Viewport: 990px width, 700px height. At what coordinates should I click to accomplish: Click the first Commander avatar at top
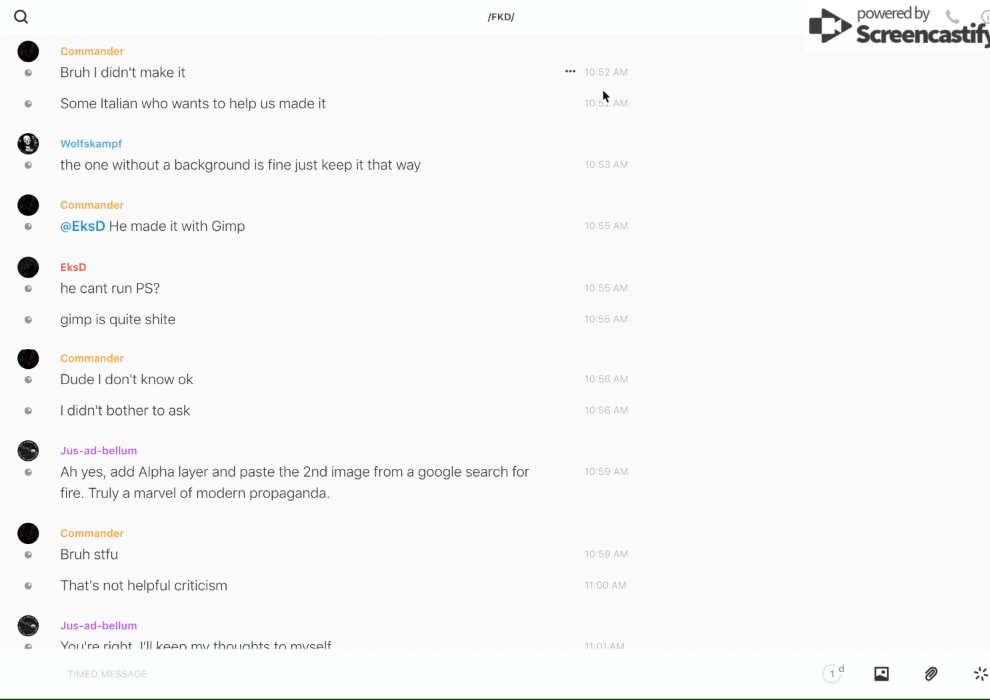tap(28, 51)
